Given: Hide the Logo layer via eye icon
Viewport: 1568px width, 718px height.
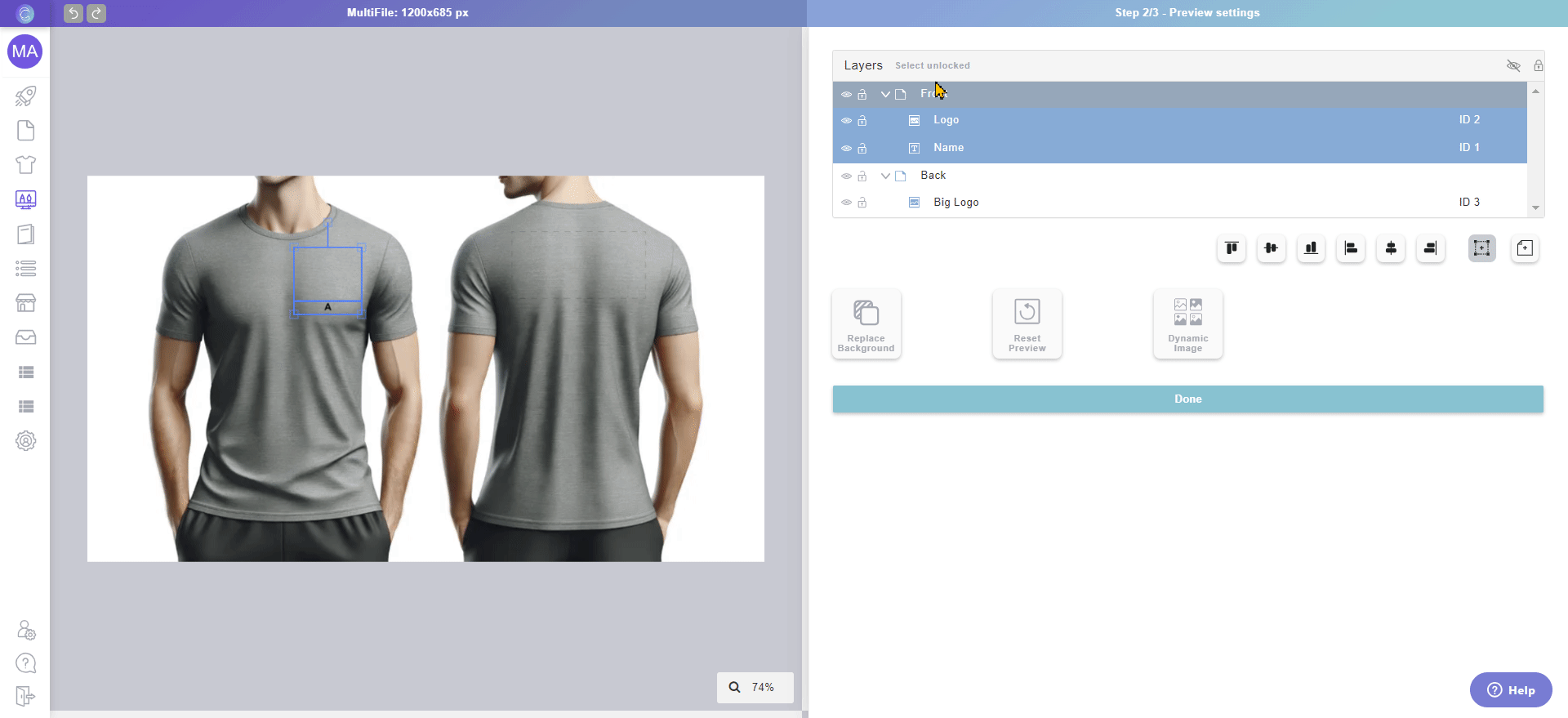Looking at the screenshot, I should pyautogui.click(x=846, y=121).
